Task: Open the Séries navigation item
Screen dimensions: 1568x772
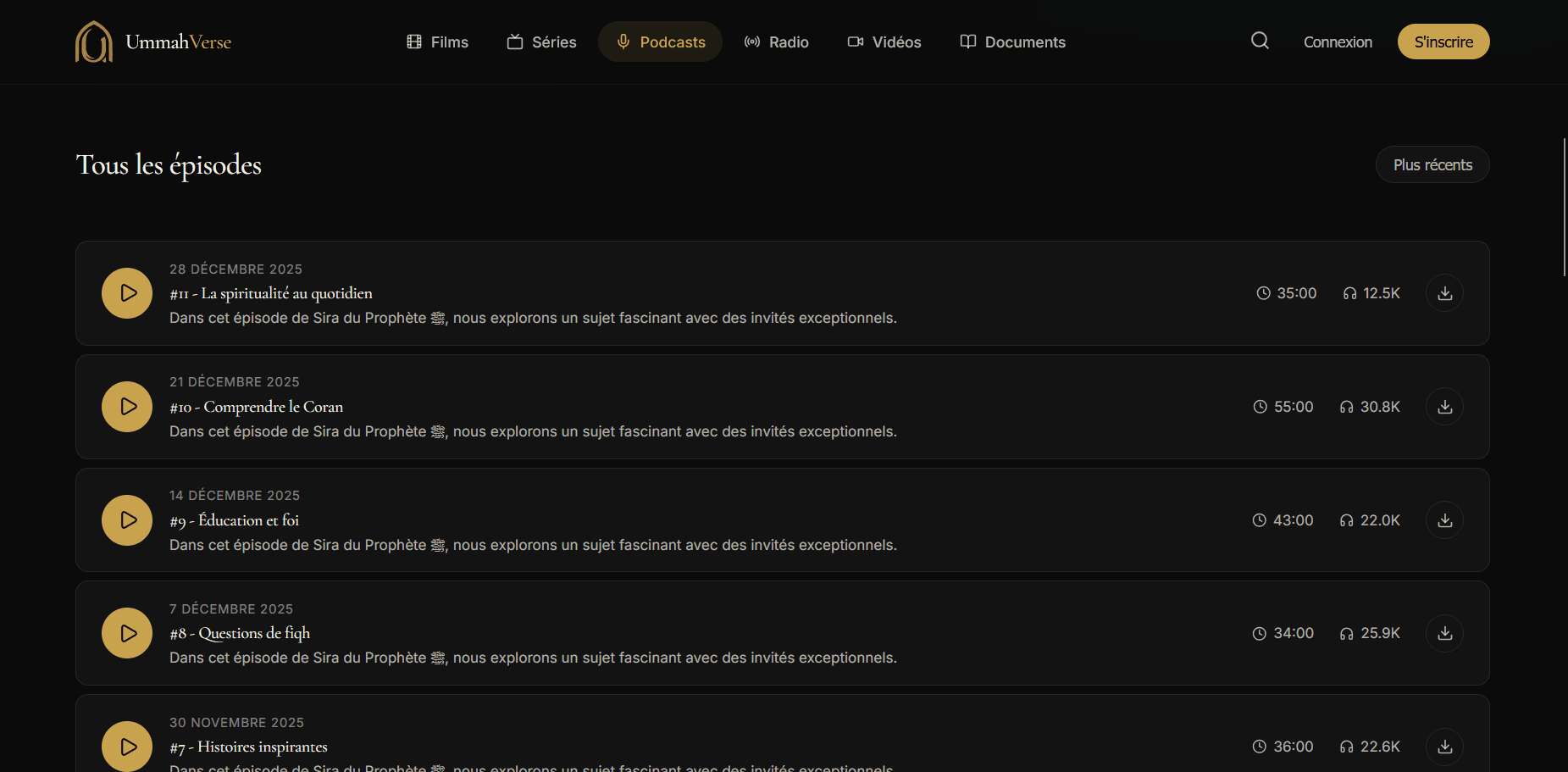Action: [541, 42]
